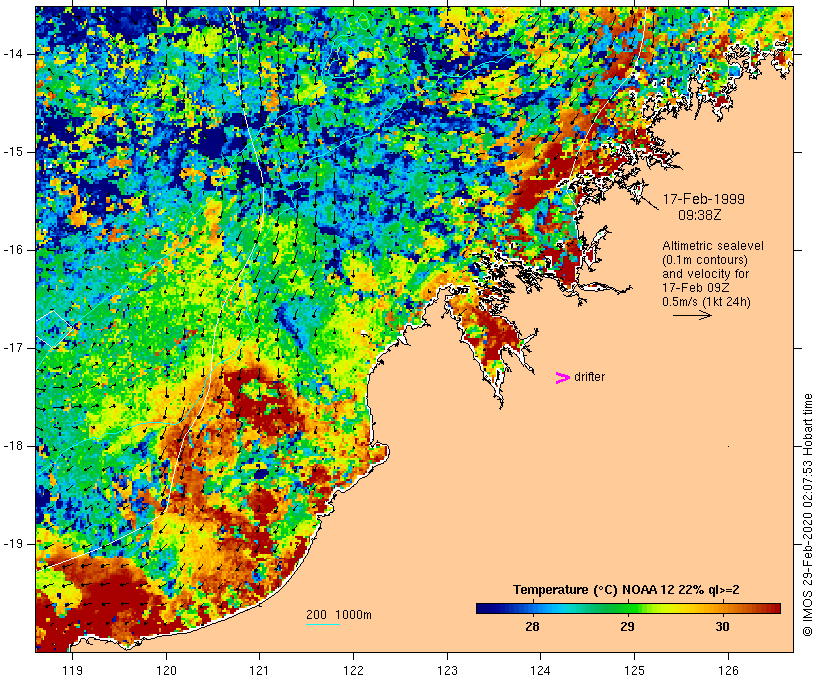Image resolution: width=820 pixels, height=680 pixels.
Task: Click the '(0.1m contours)' caption line
Action: point(705,259)
